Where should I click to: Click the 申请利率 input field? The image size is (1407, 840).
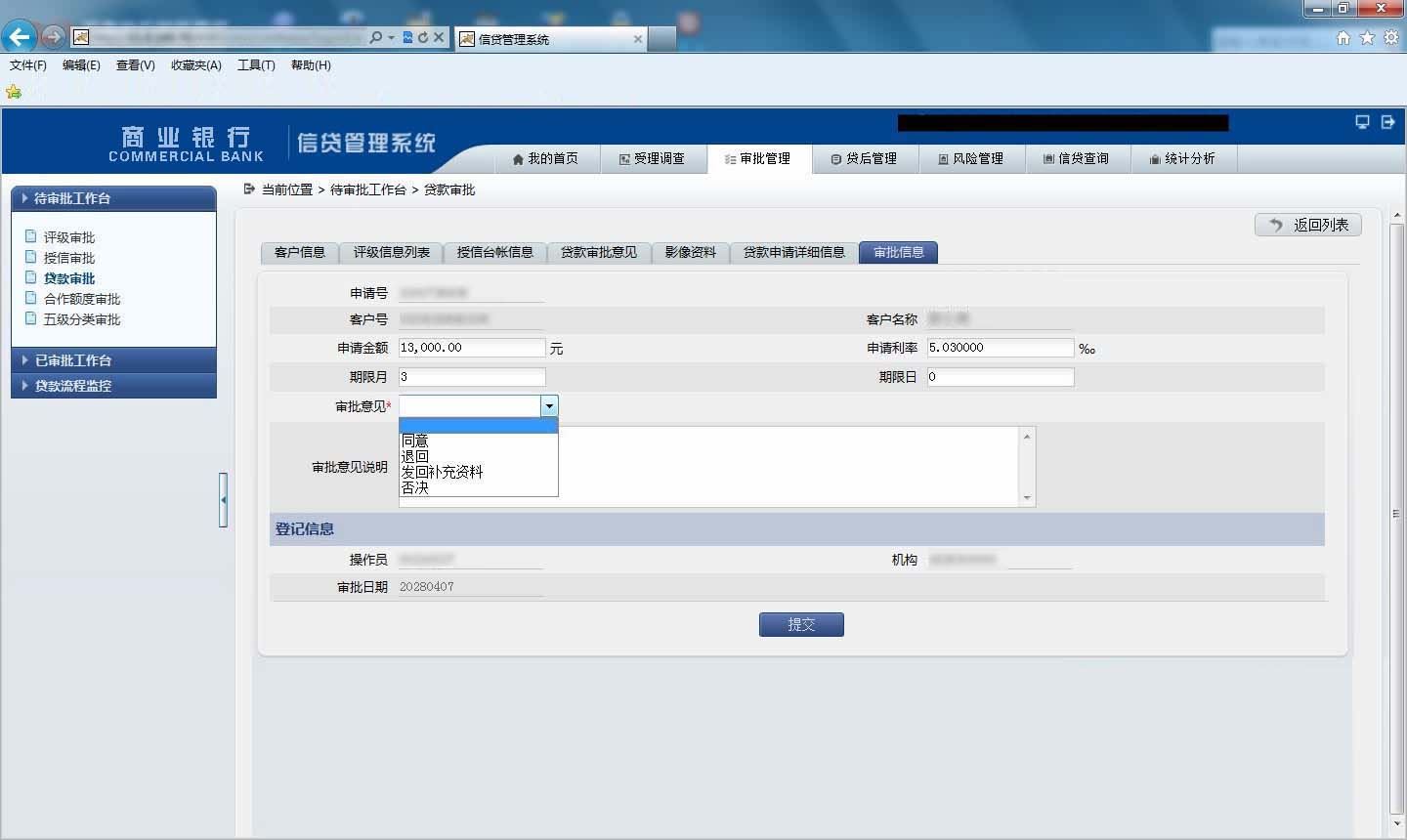(1001, 348)
